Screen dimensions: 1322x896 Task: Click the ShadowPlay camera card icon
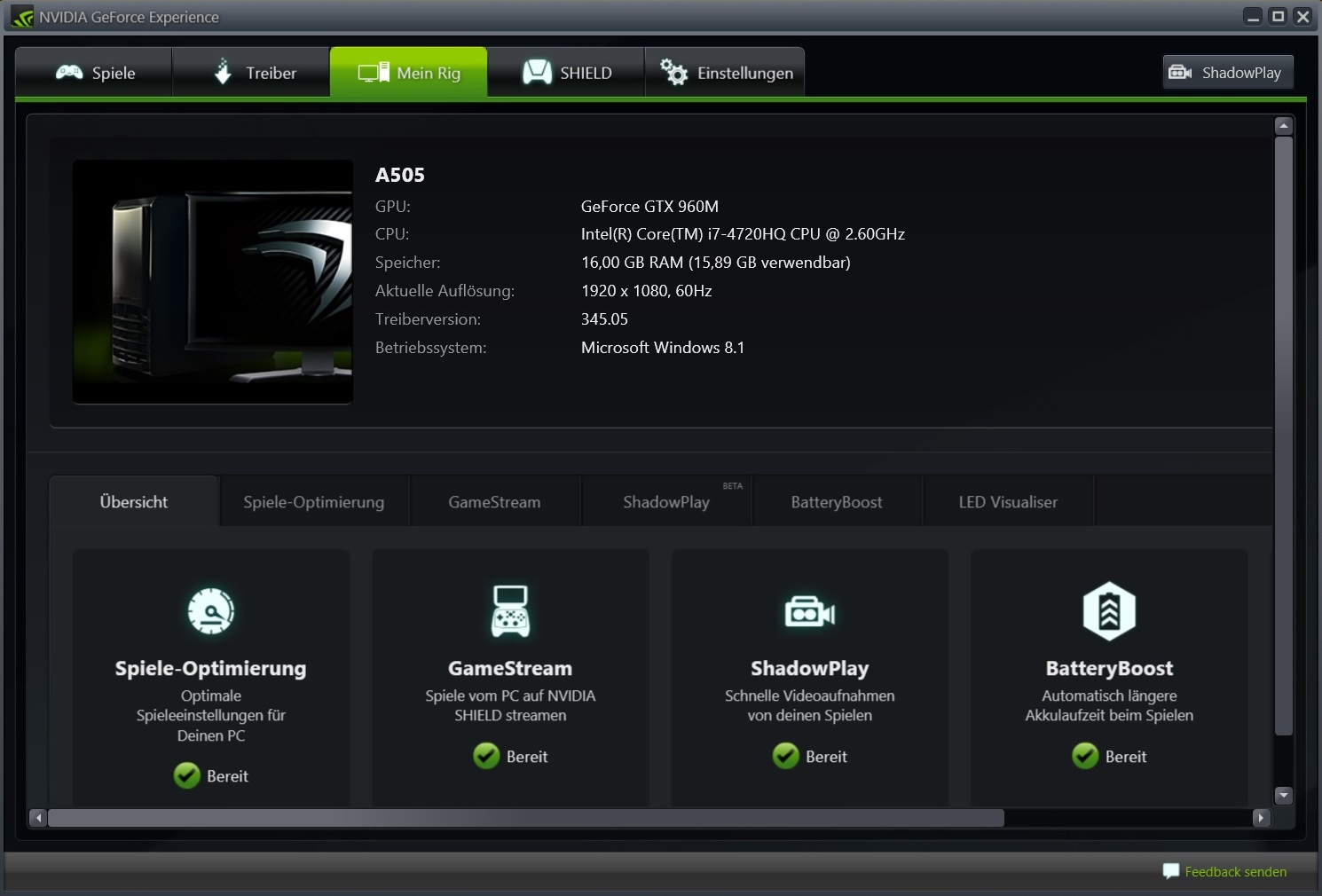810,612
